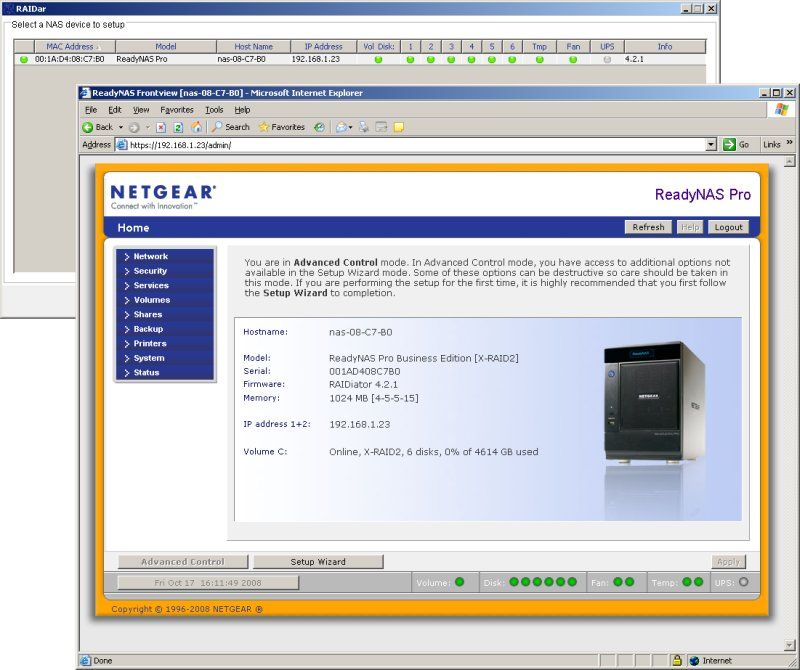Screen dimensions: 800x670
Task: Click the page scrollbar up arrow in IE
Action: coord(789,161)
